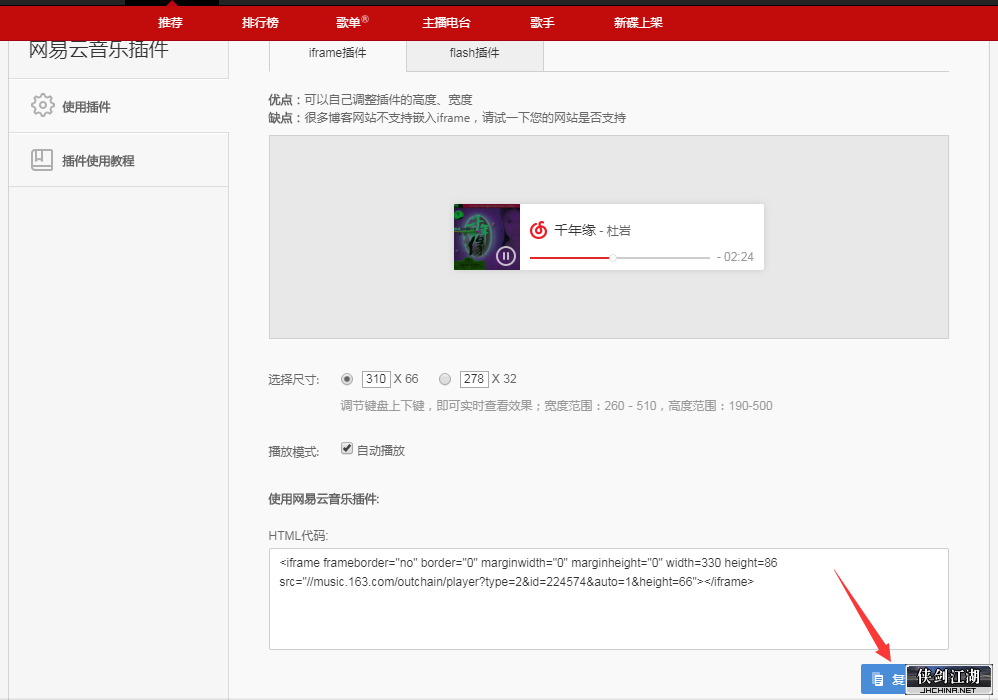Click inside the HTML代码 text area
The image size is (998, 700).
point(608,599)
